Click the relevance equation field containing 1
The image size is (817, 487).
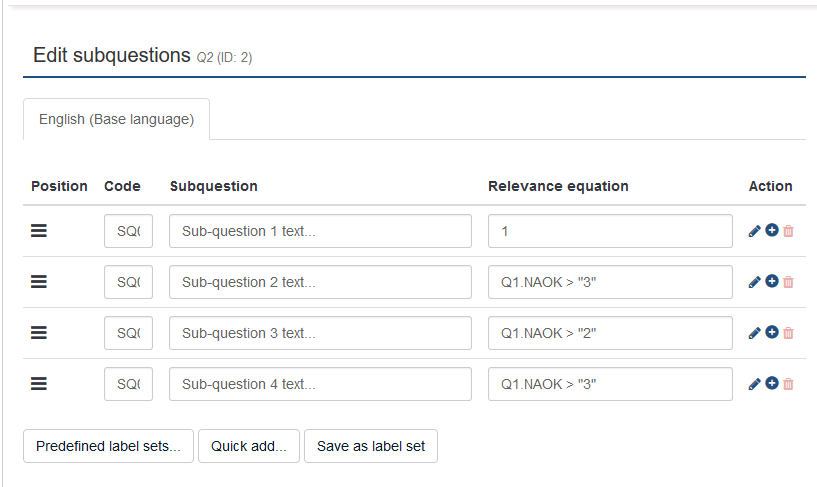610,231
